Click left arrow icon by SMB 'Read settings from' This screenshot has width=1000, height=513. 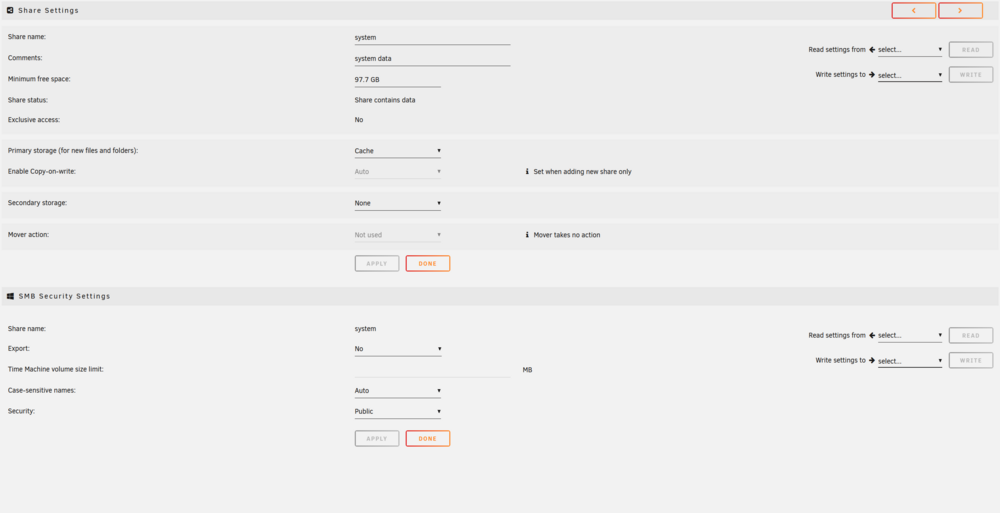pyautogui.click(x=872, y=335)
